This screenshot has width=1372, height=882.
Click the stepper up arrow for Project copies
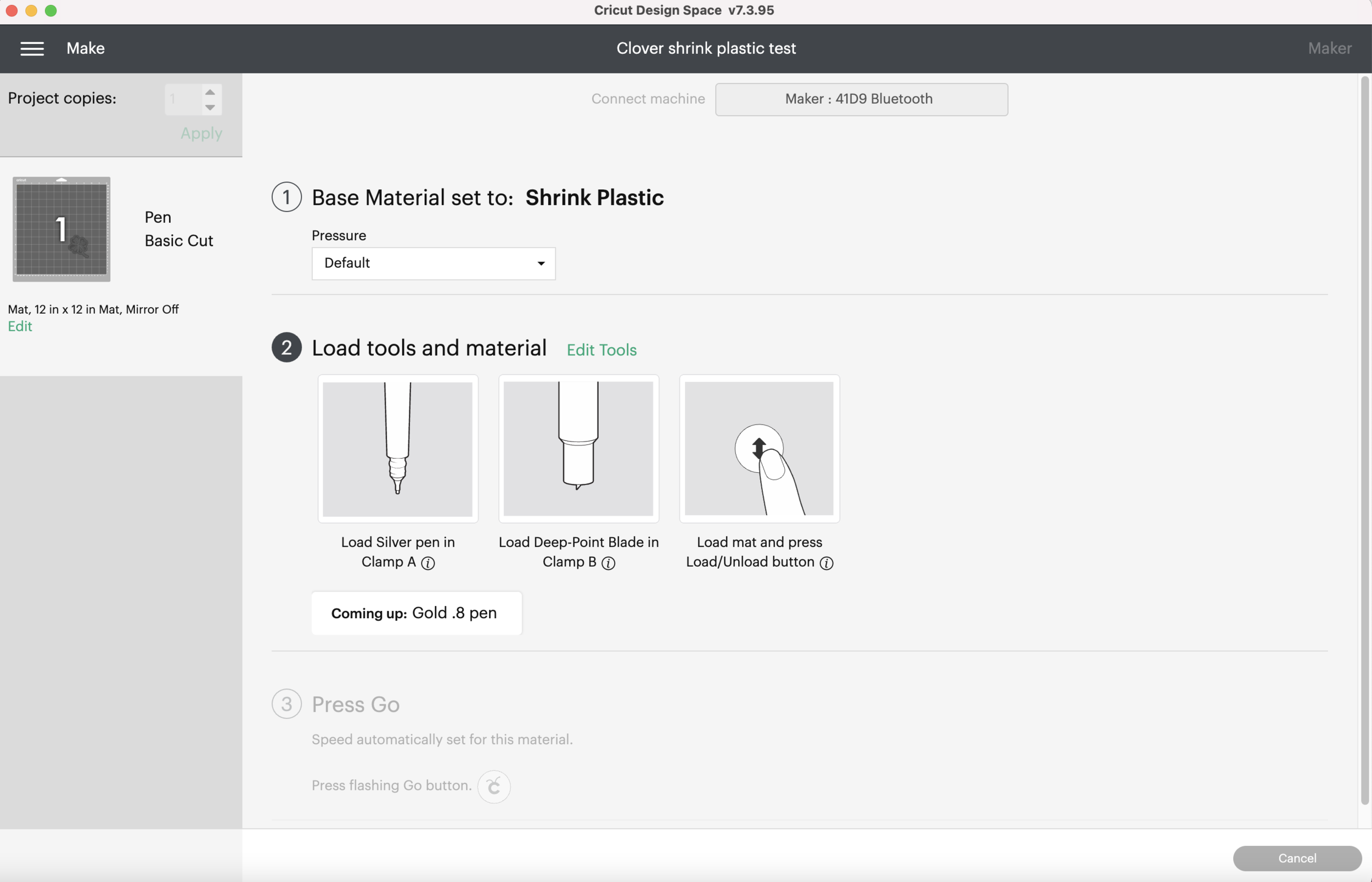pyautogui.click(x=210, y=92)
